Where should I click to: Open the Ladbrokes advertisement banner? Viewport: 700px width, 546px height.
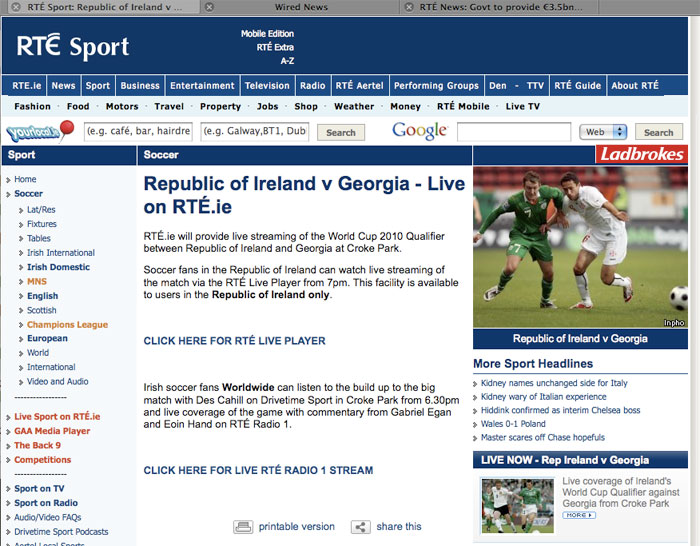click(x=641, y=155)
